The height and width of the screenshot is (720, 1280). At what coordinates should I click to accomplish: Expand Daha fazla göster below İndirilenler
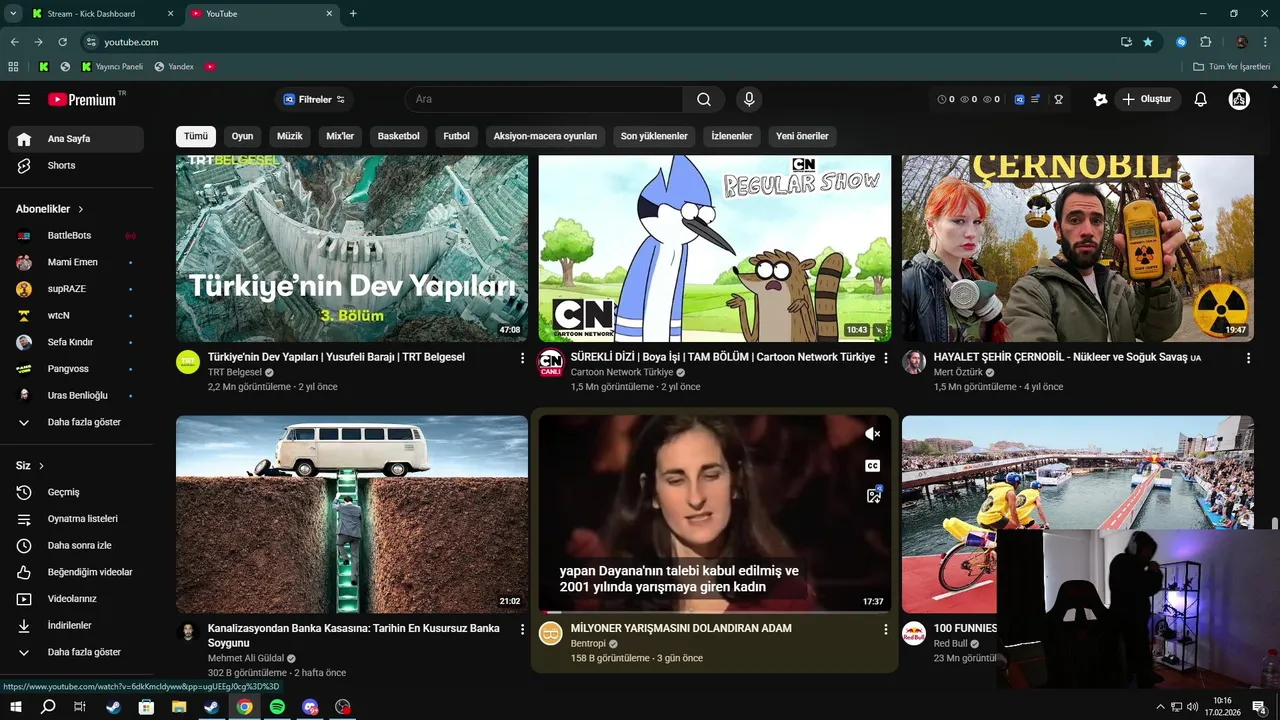pos(75,652)
